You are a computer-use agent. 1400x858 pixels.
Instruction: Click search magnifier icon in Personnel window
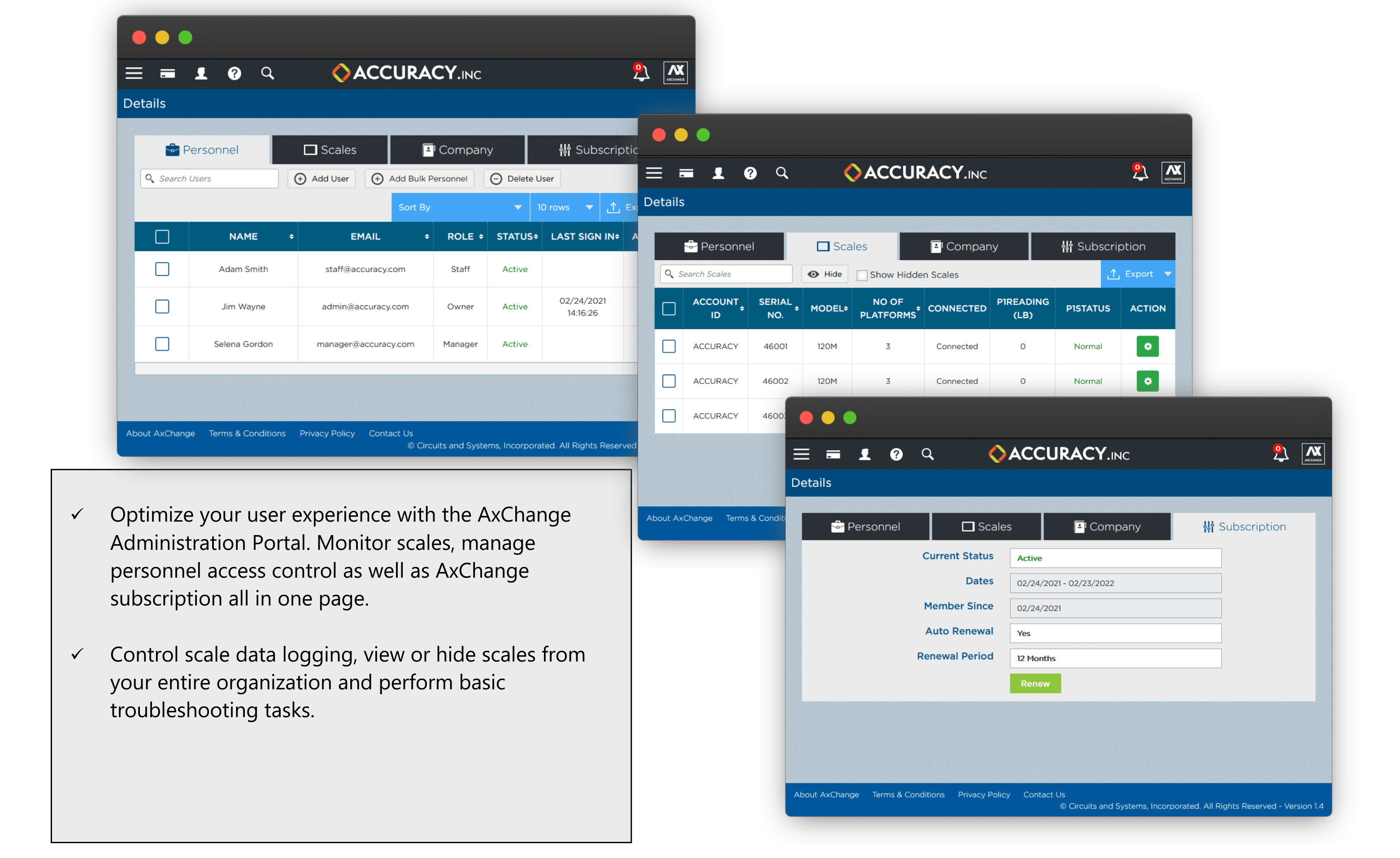coord(268,73)
